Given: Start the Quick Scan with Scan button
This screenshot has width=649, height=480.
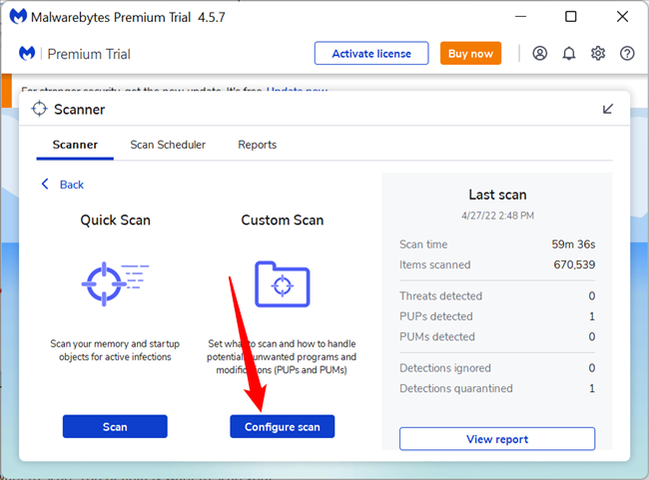Looking at the screenshot, I should (115, 427).
